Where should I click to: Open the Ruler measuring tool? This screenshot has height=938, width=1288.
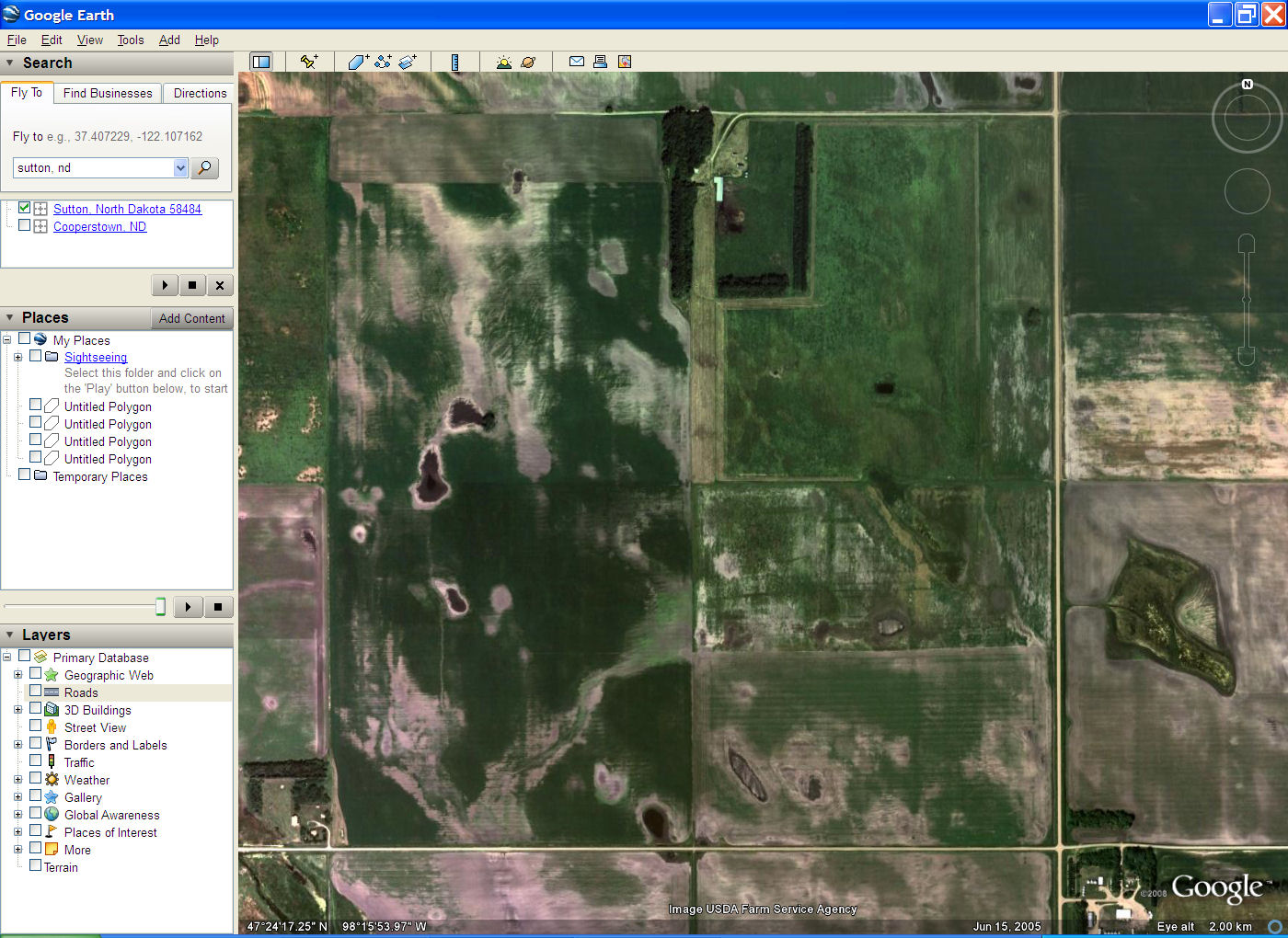(454, 62)
